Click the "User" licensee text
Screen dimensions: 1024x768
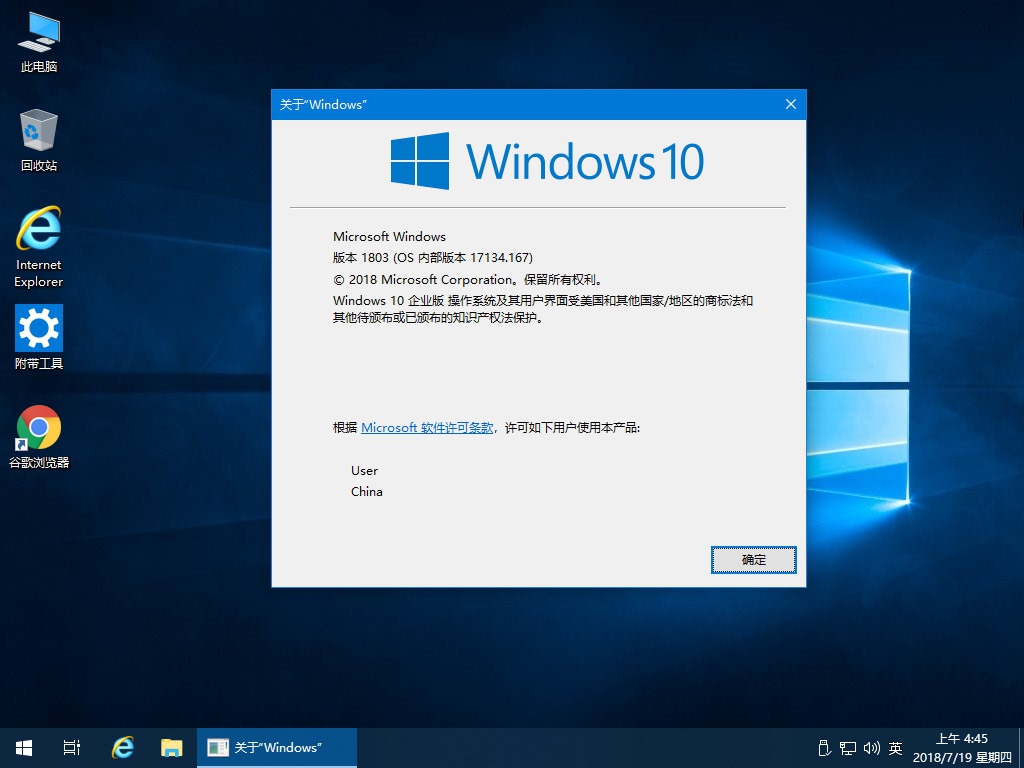pyautogui.click(x=364, y=470)
